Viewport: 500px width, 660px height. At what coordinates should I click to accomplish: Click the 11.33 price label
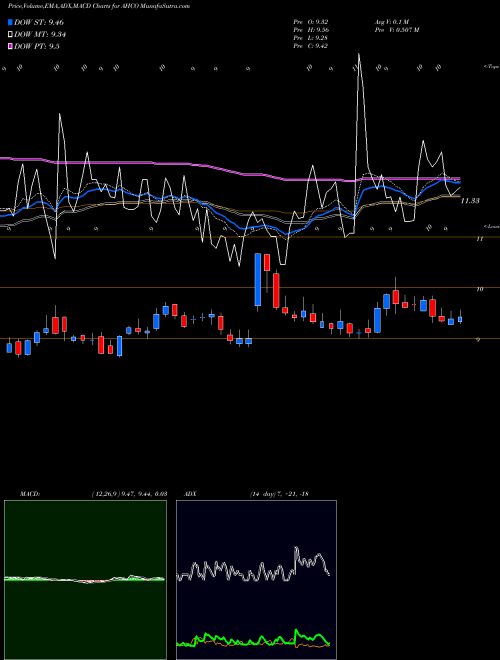(x=470, y=201)
